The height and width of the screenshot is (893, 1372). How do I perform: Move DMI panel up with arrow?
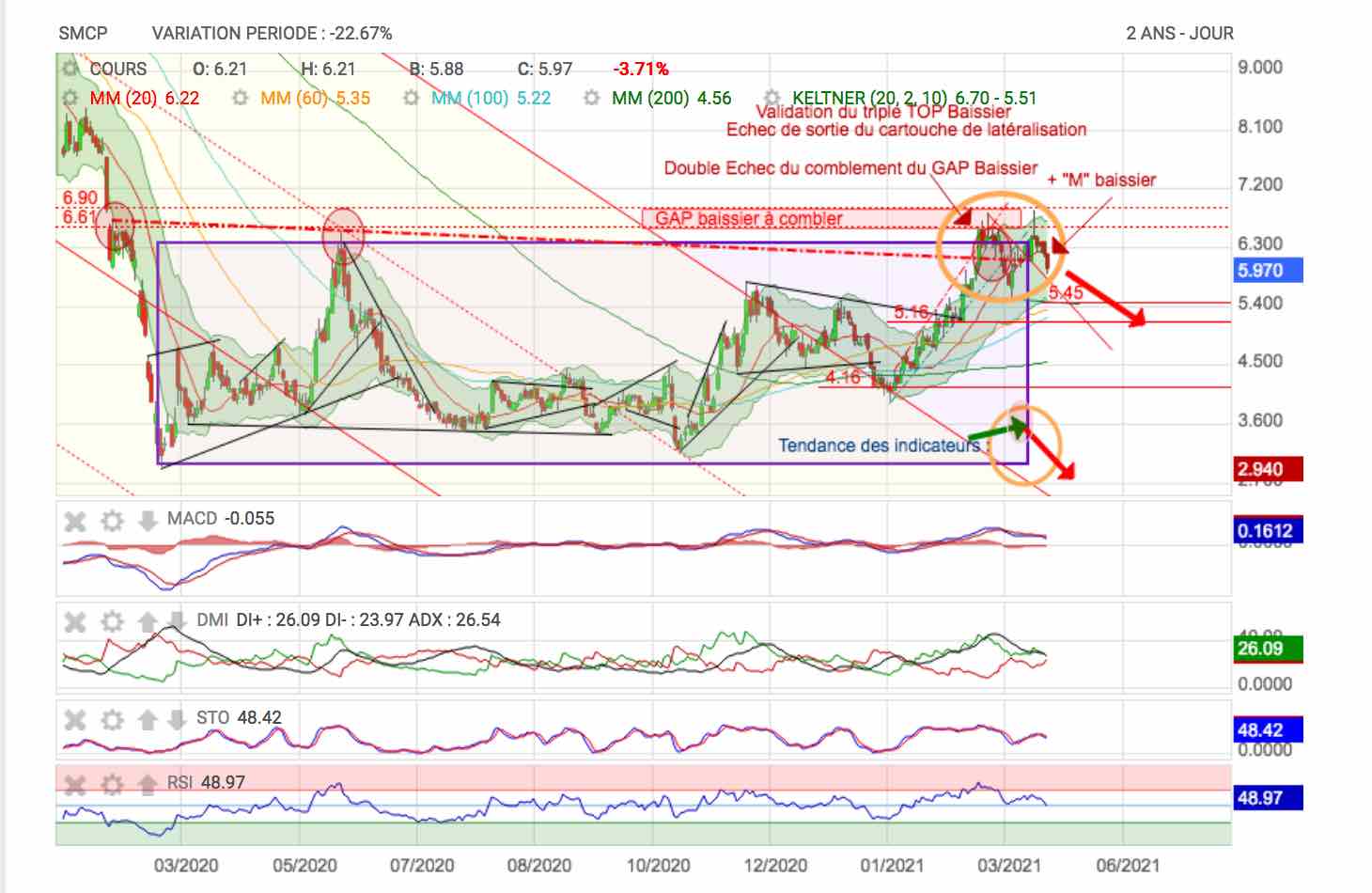(x=148, y=621)
